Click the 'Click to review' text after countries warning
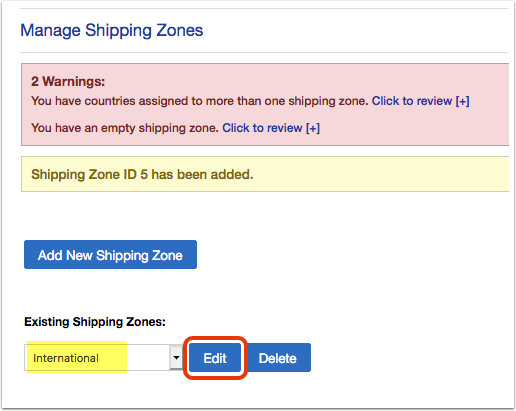 tap(412, 101)
